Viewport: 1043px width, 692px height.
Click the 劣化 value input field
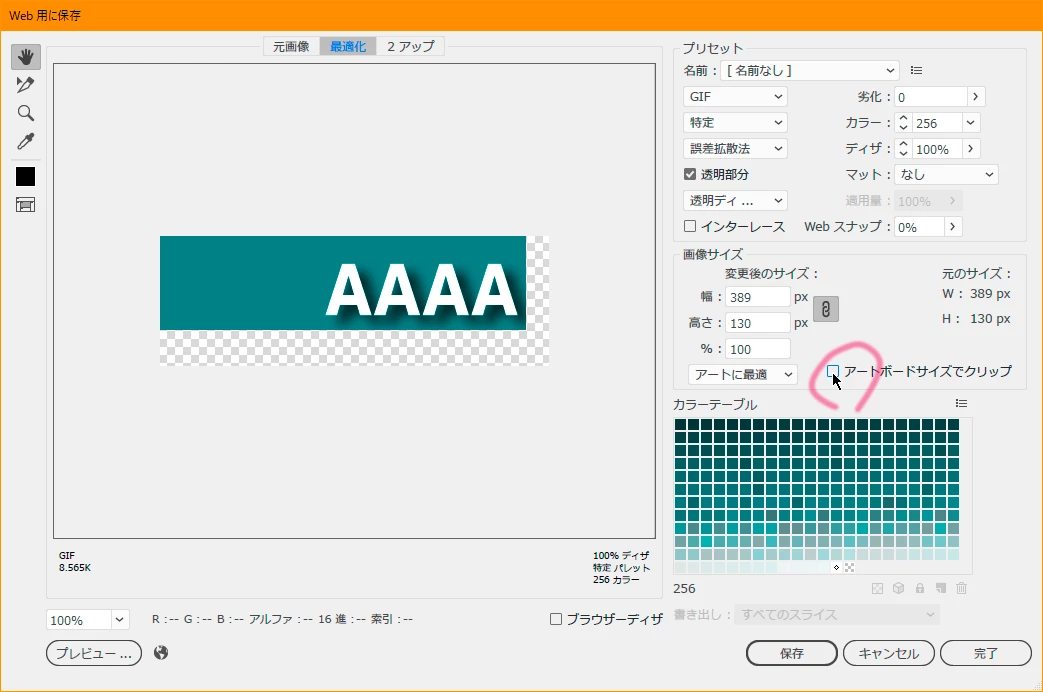click(931, 96)
